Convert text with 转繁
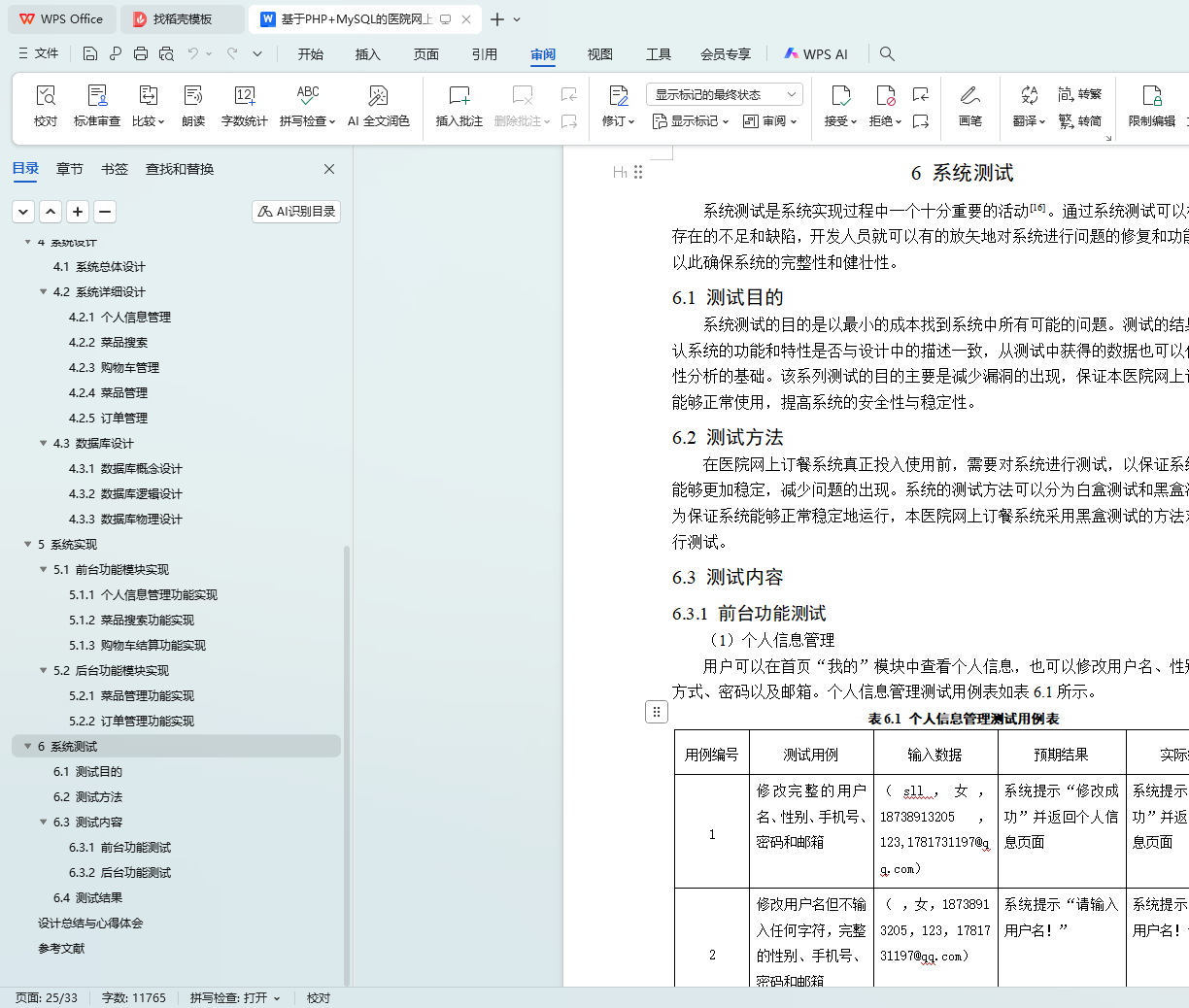This screenshot has height=1008, width=1189. tap(1079, 94)
